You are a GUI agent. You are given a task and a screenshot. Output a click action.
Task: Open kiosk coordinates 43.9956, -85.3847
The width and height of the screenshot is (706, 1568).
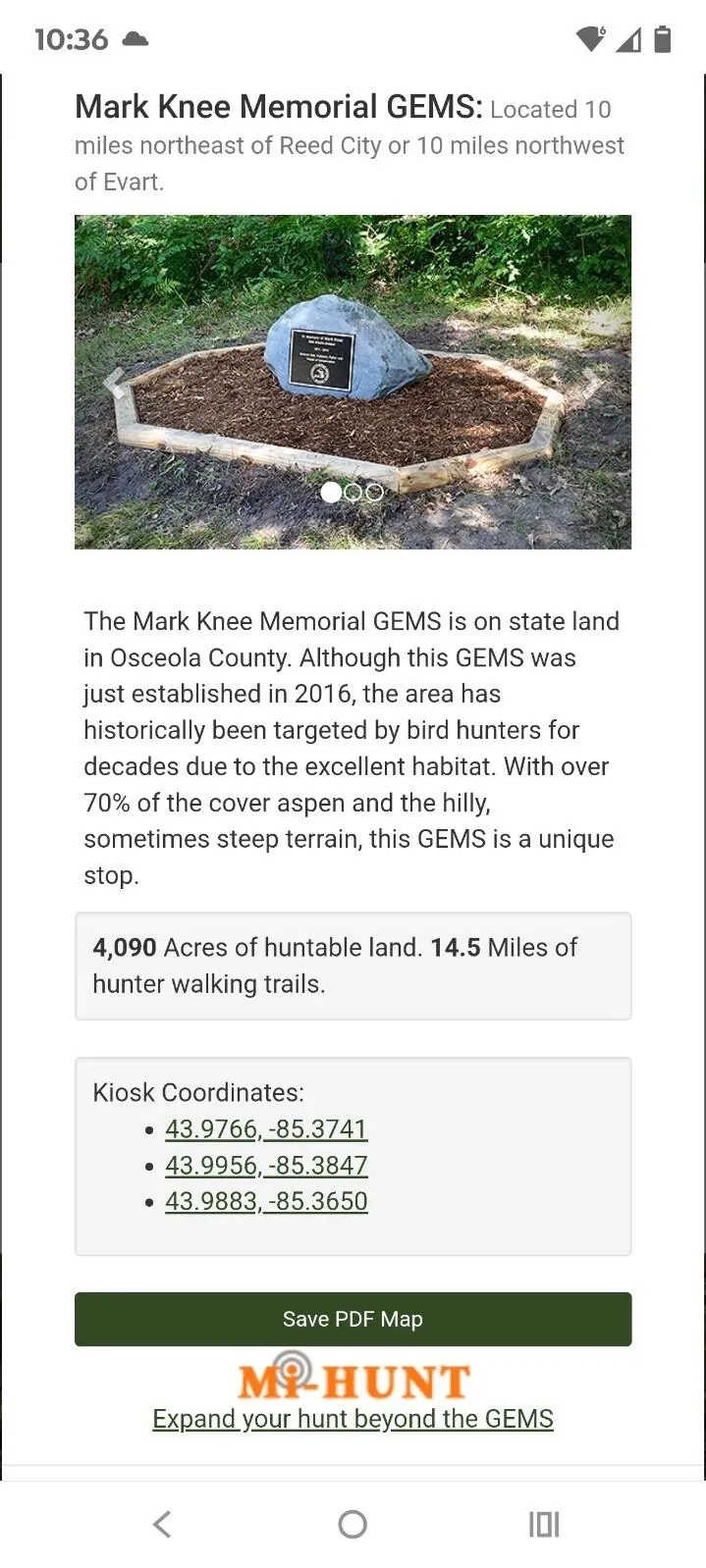click(x=266, y=1165)
